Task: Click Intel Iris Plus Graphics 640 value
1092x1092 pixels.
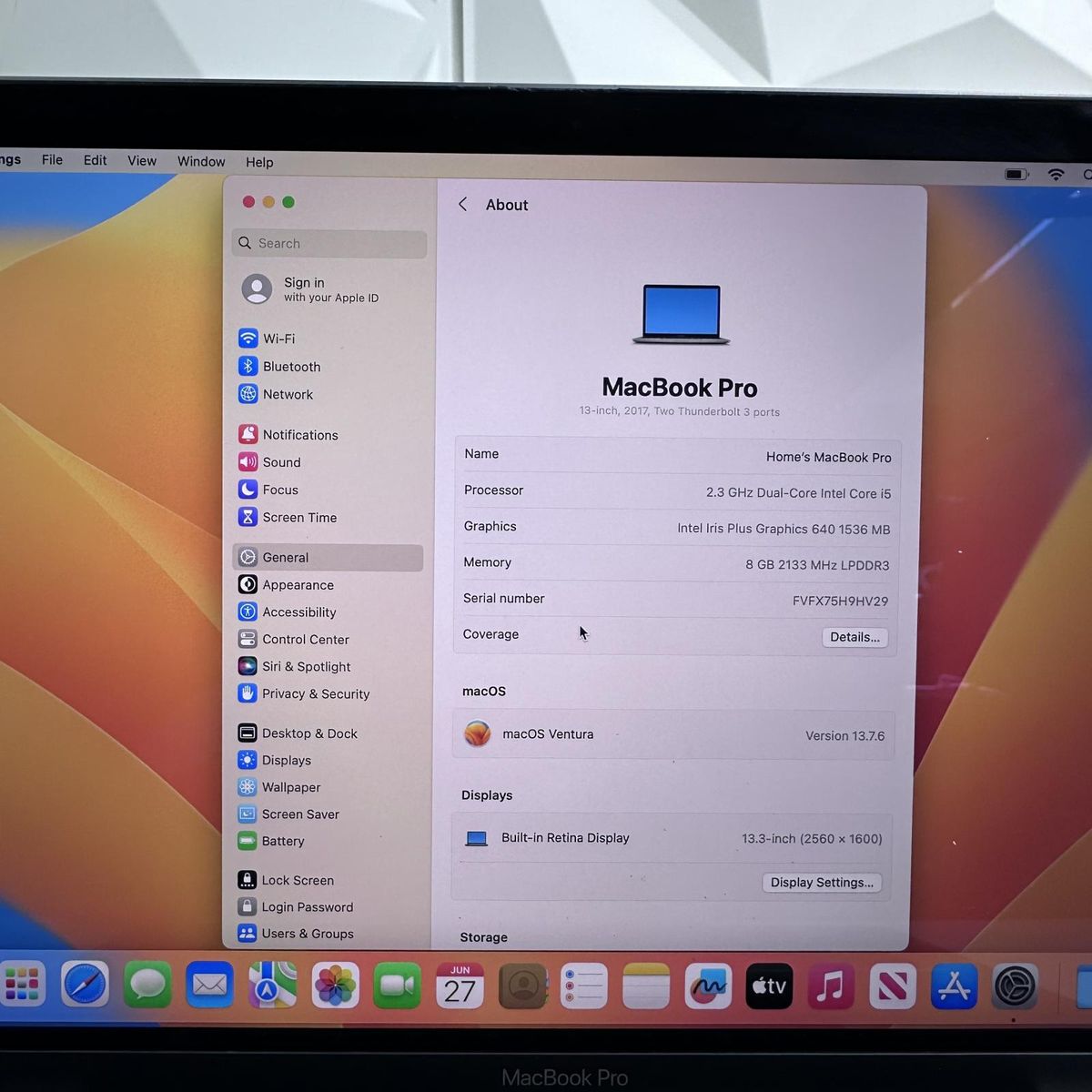Action: click(784, 529)
